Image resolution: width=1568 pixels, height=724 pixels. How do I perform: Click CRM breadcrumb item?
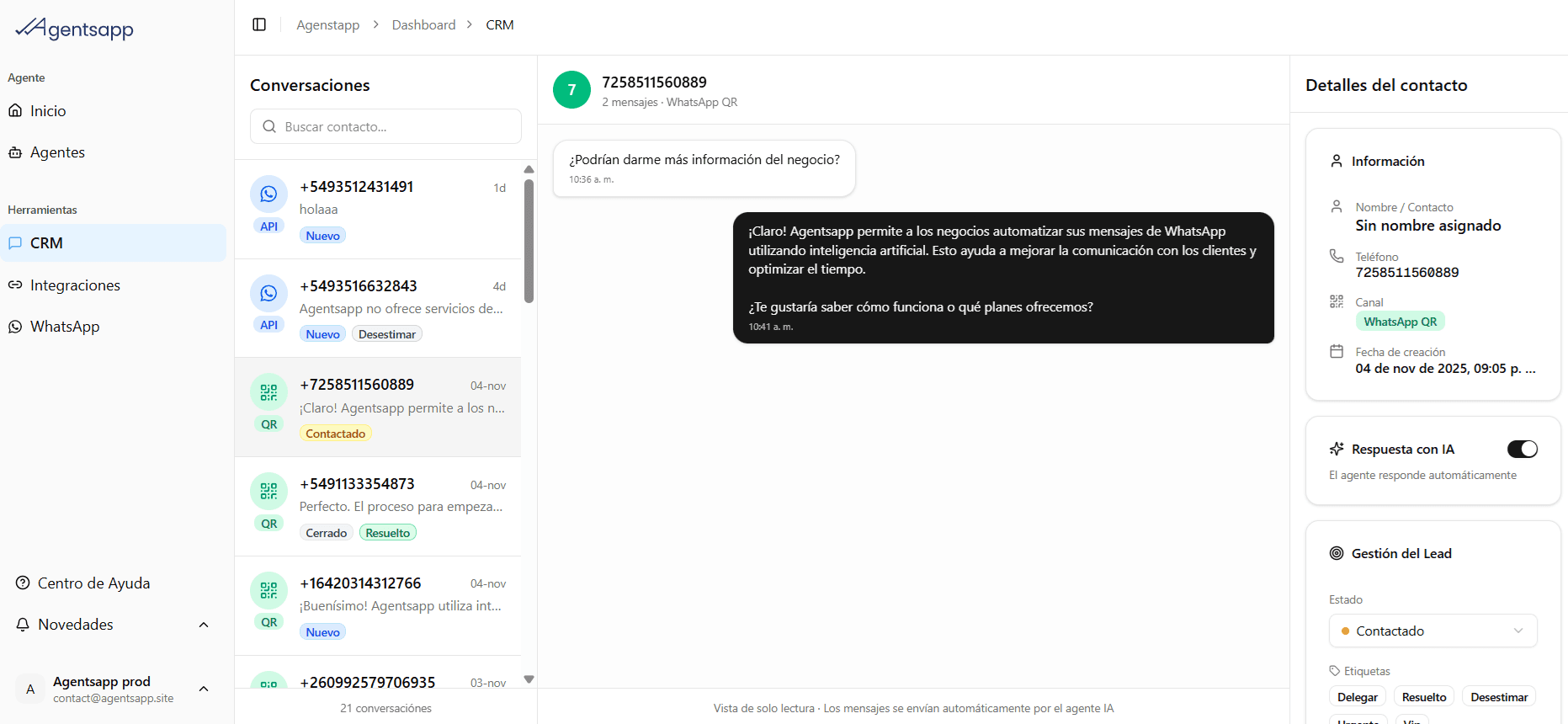(x=500, y=24)
